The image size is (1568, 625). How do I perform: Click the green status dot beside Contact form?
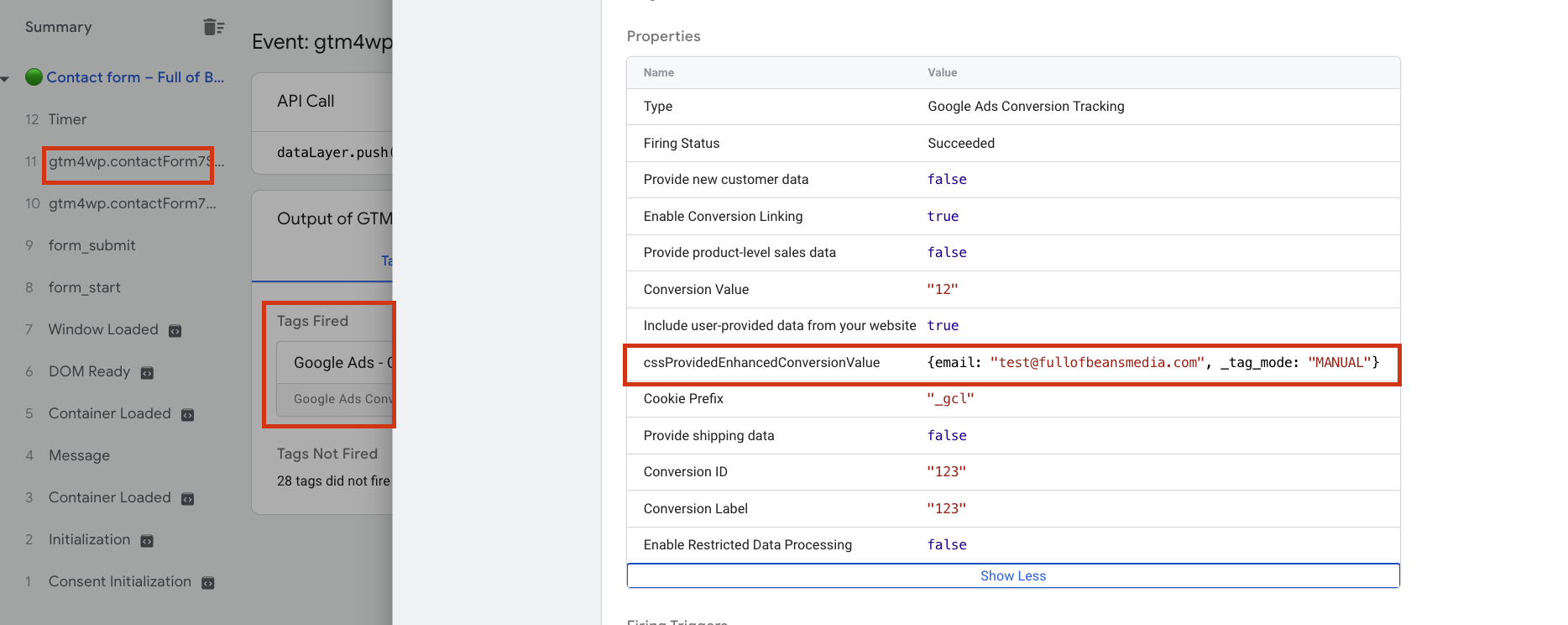34,77
